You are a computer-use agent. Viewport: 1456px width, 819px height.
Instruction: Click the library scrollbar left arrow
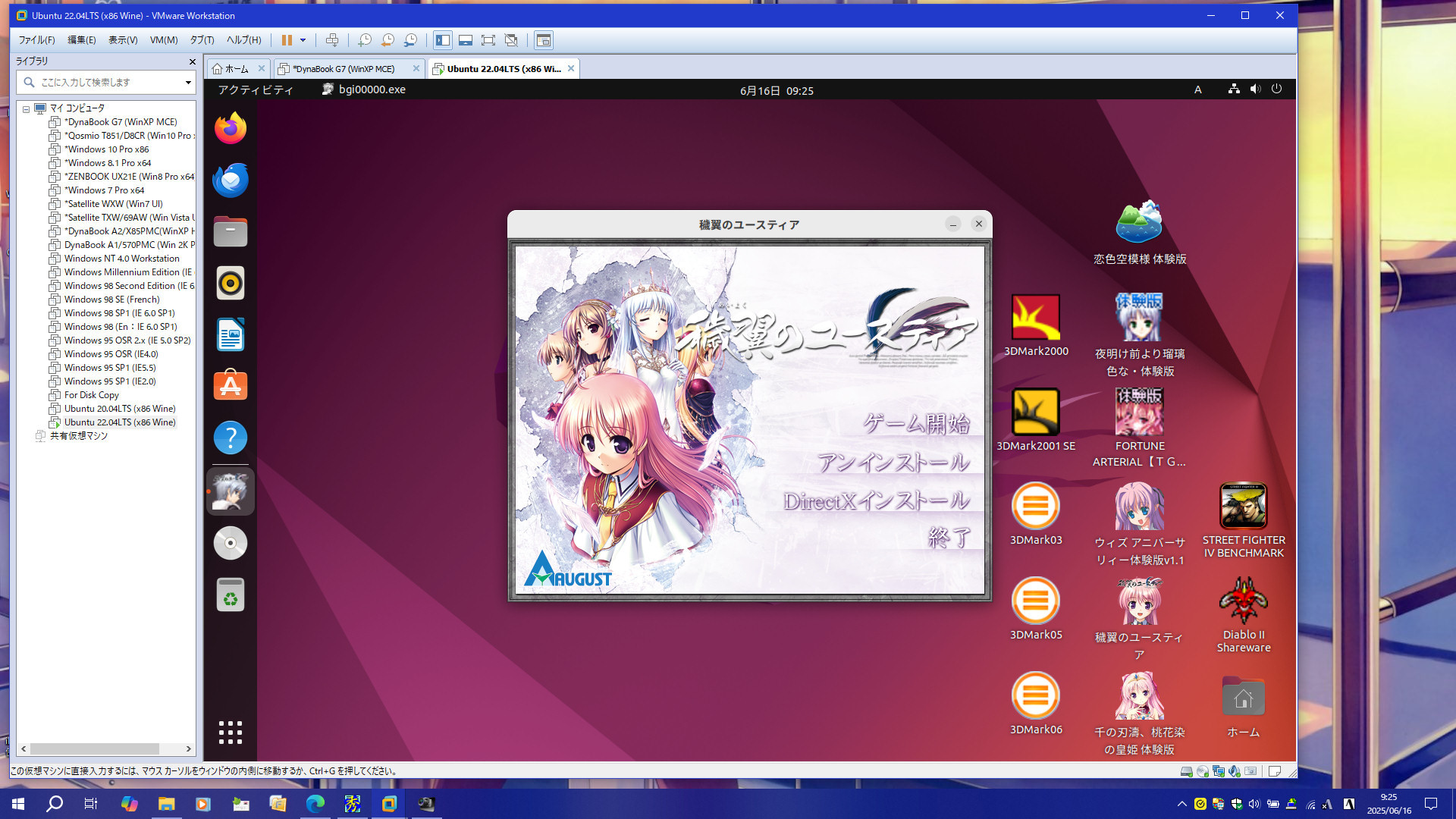tap(24, 748)
